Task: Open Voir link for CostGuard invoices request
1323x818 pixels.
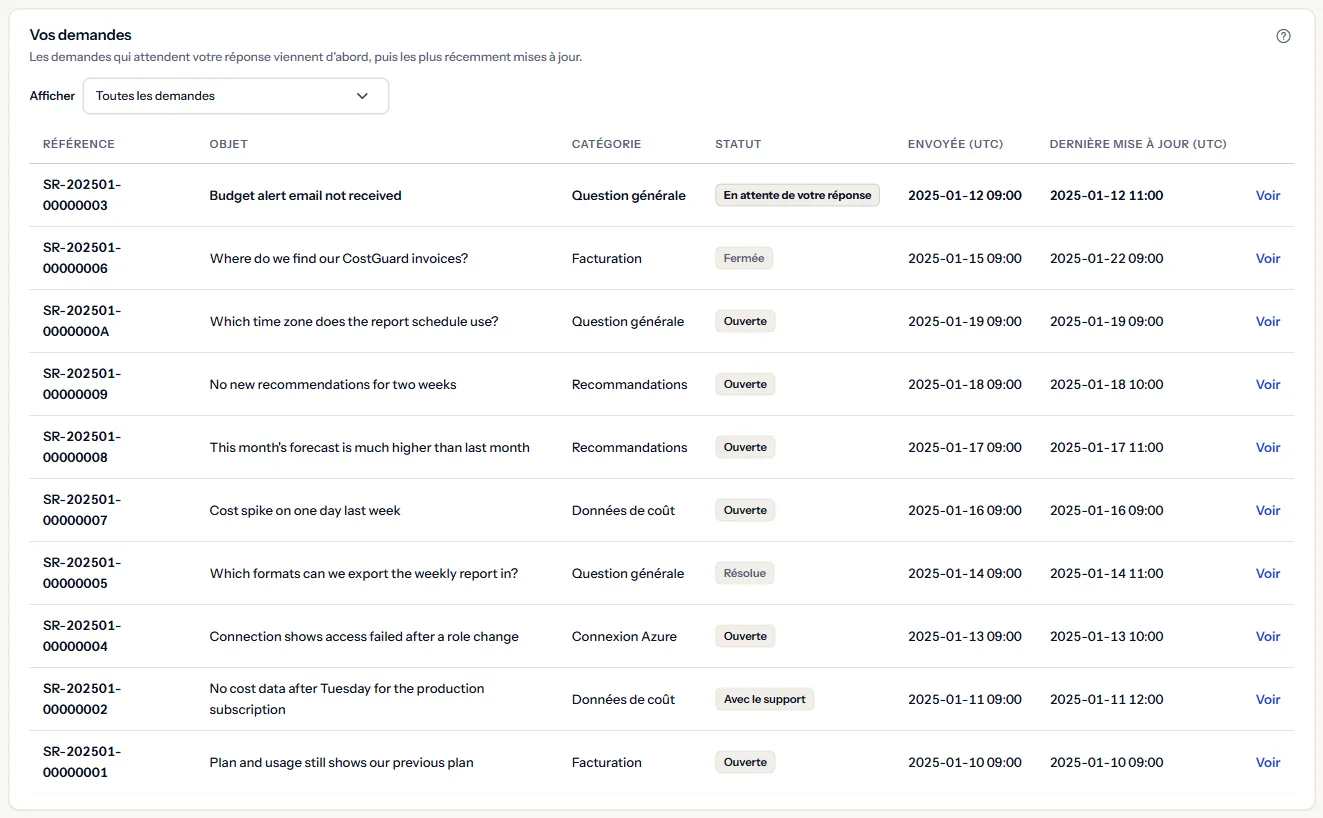Action: coord(1268,259)
